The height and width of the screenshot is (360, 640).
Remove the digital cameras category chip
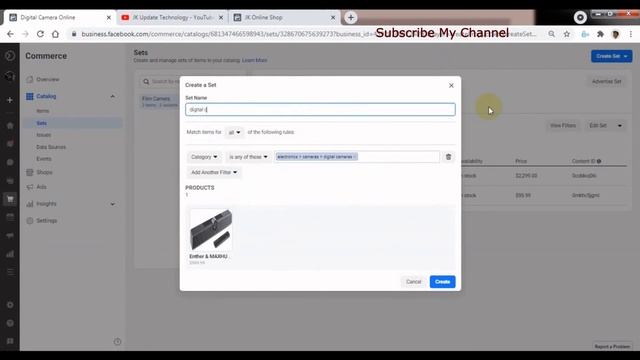[355, 157]
